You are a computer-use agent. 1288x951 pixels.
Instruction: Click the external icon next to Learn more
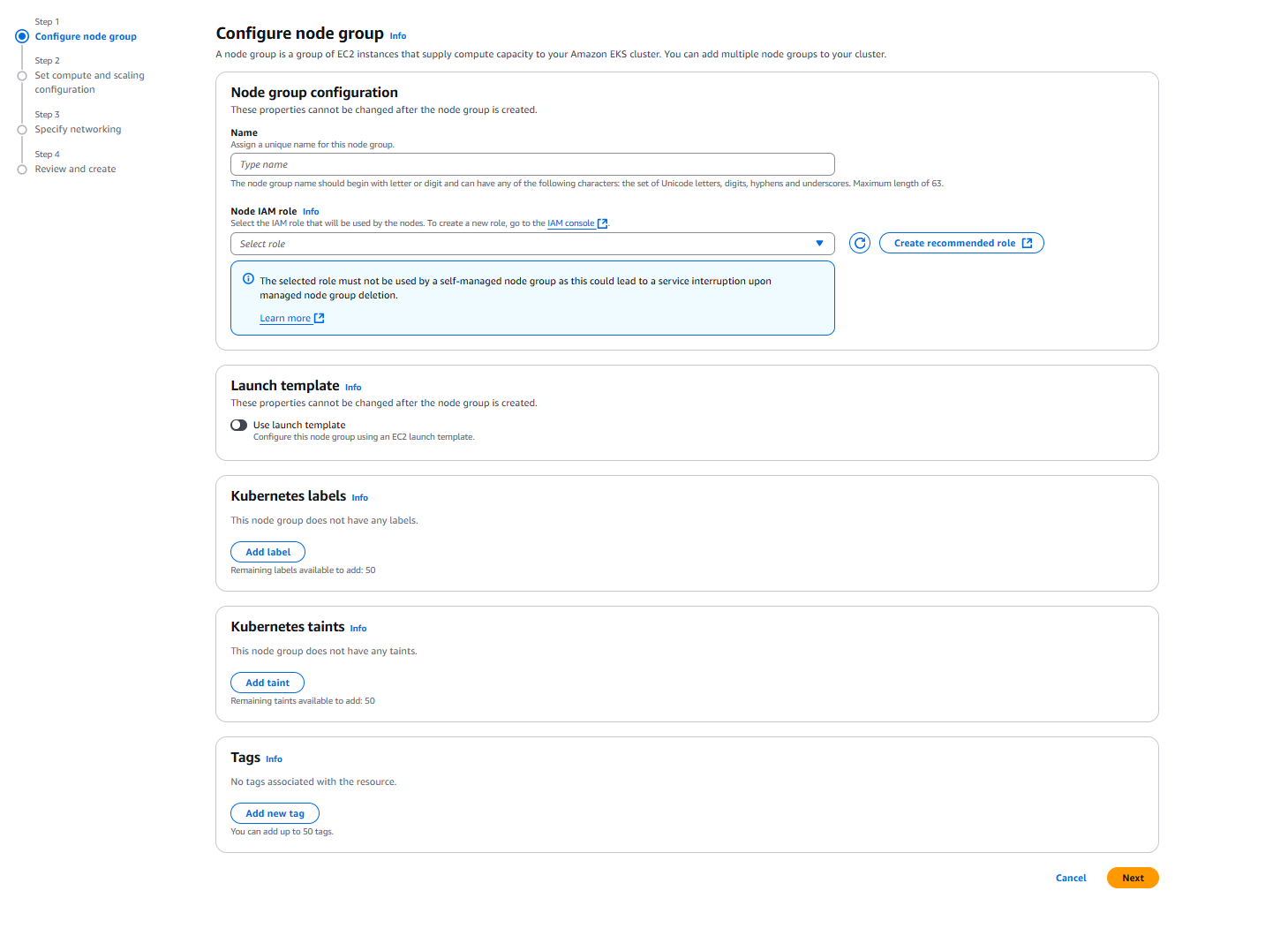click(320, 318)
